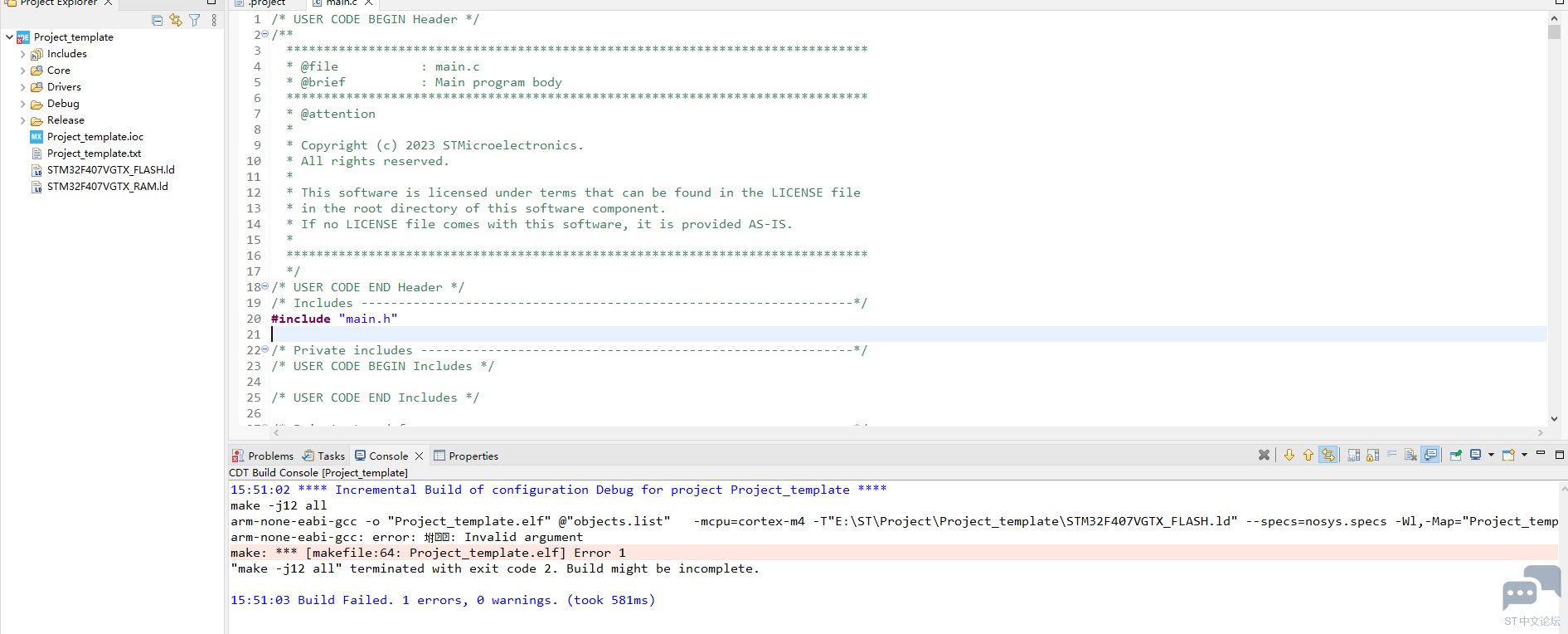The height and width of the screenshot is (634, 1568).
Task: Select Project_template.ioc file
Action: point(95,137)
